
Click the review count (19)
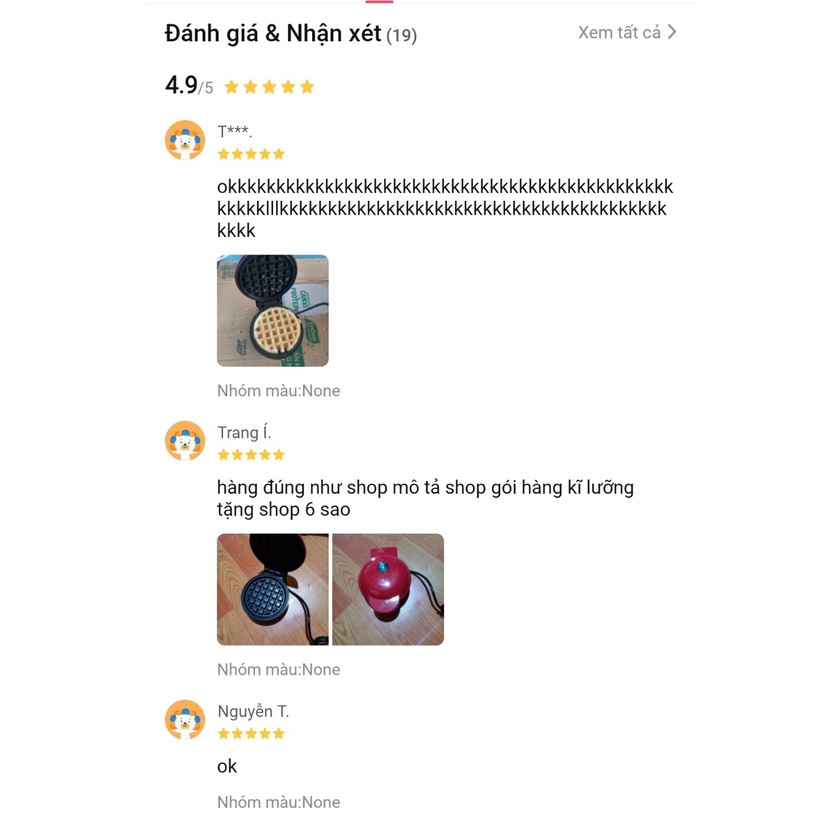401,35
